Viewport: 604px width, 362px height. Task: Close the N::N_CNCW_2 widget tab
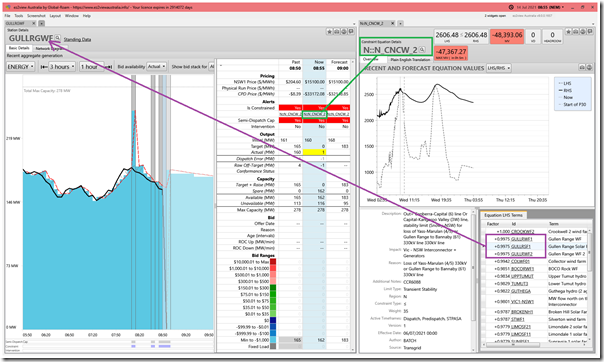(x=393, y=23)
